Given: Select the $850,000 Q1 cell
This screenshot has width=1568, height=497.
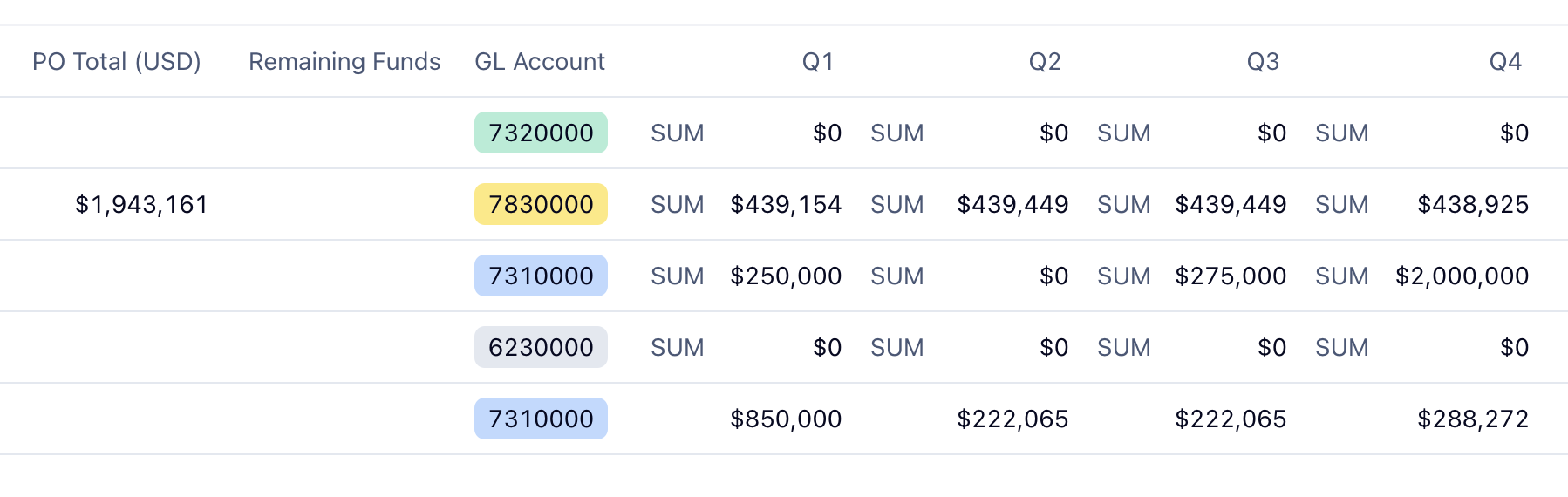Looking at the screenshot, I should pos(786,419).
